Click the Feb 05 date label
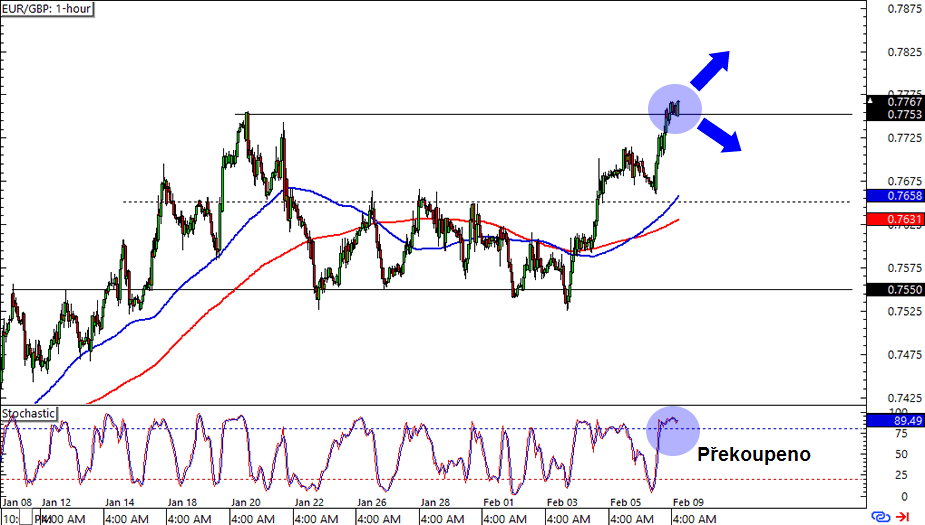Viewport: 925px width, 525px height. pos(625,503)
